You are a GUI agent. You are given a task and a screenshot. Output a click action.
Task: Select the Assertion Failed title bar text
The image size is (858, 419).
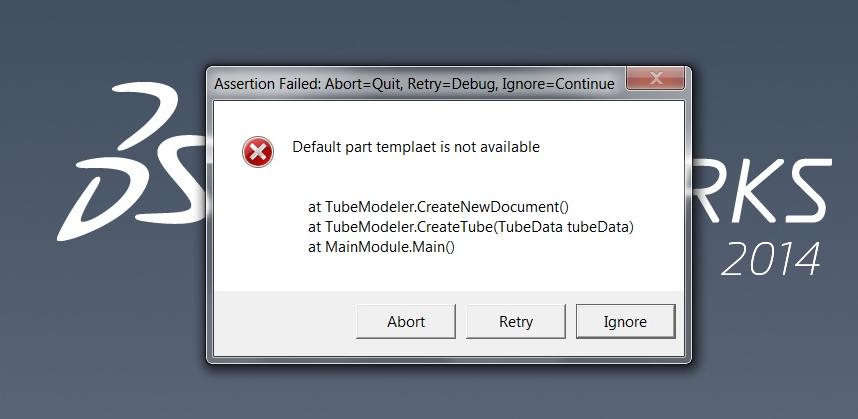[414, 84]
